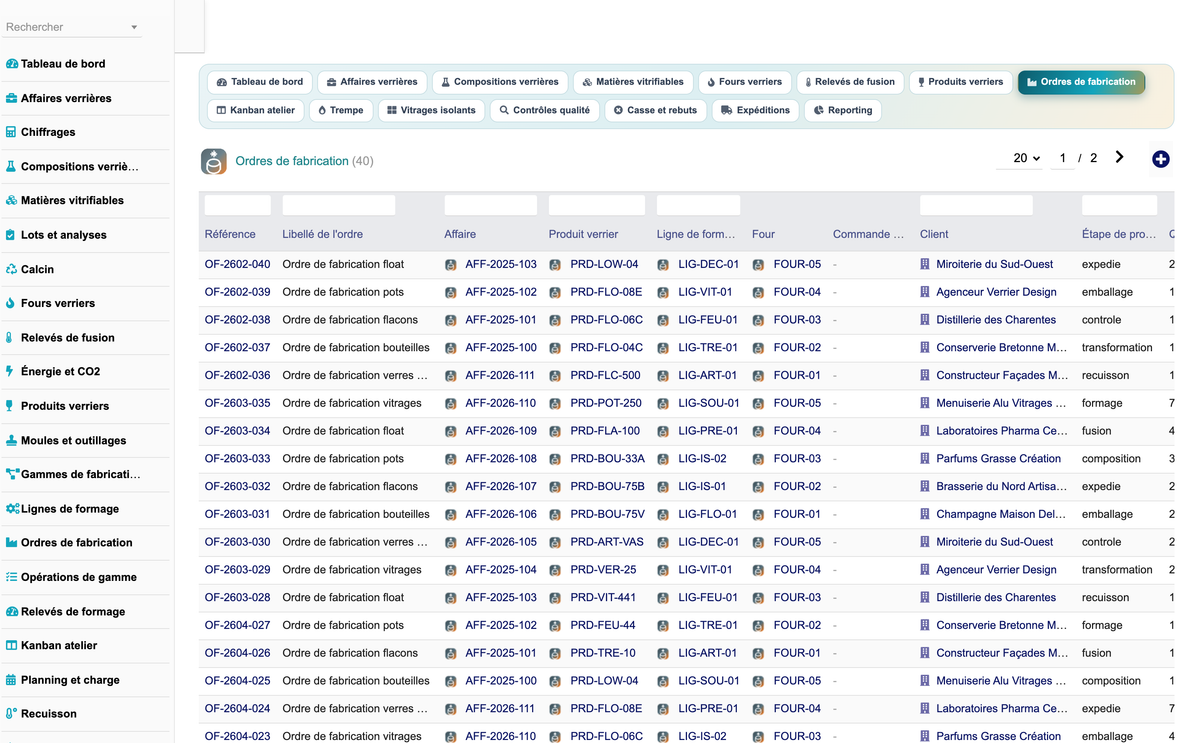Screen dimensions: 1200x743
Task: Select the Fours verriers tab
Action: coord(744,82)
